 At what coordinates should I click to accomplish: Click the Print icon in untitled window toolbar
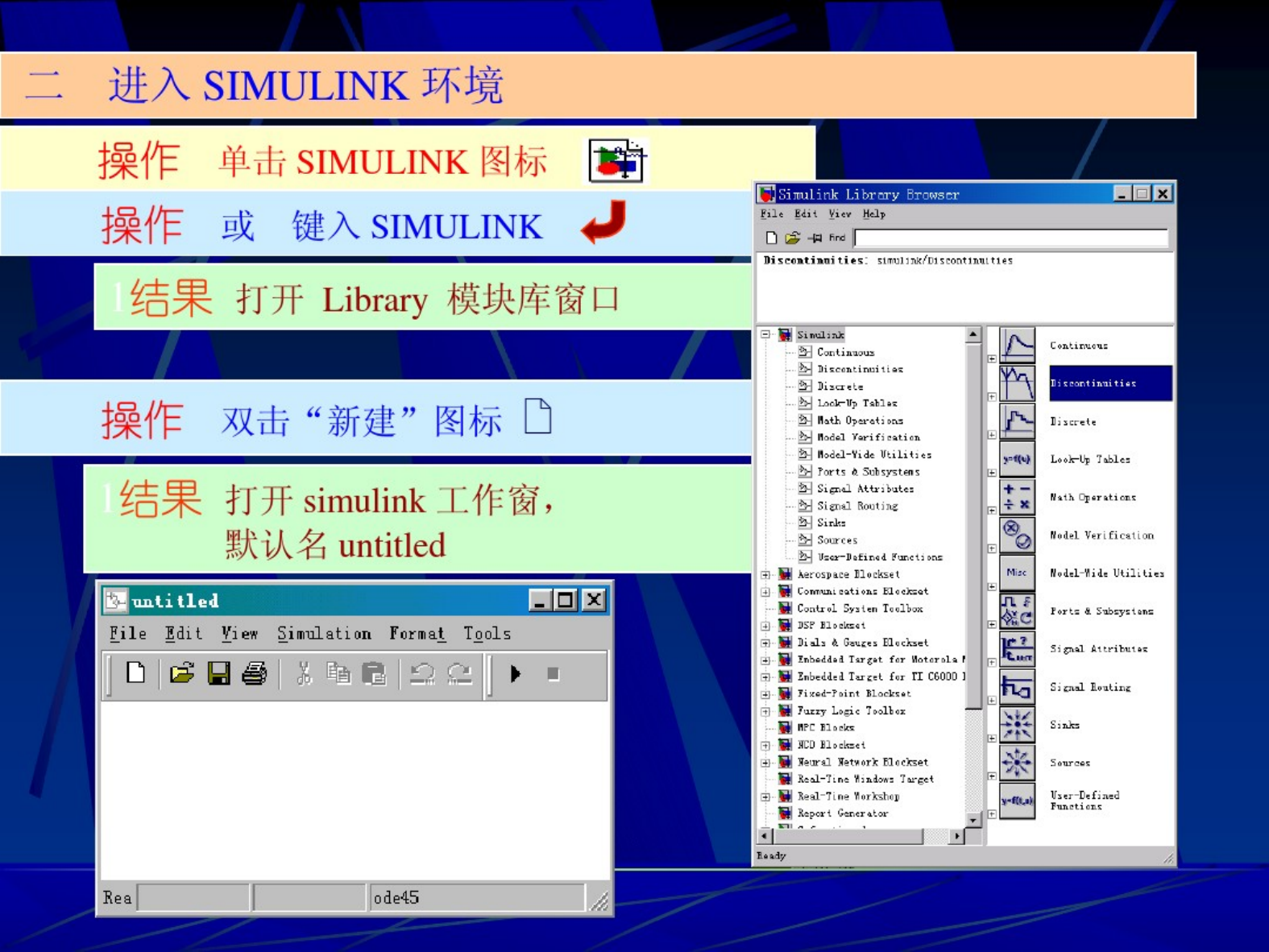[x=255, y=673]
